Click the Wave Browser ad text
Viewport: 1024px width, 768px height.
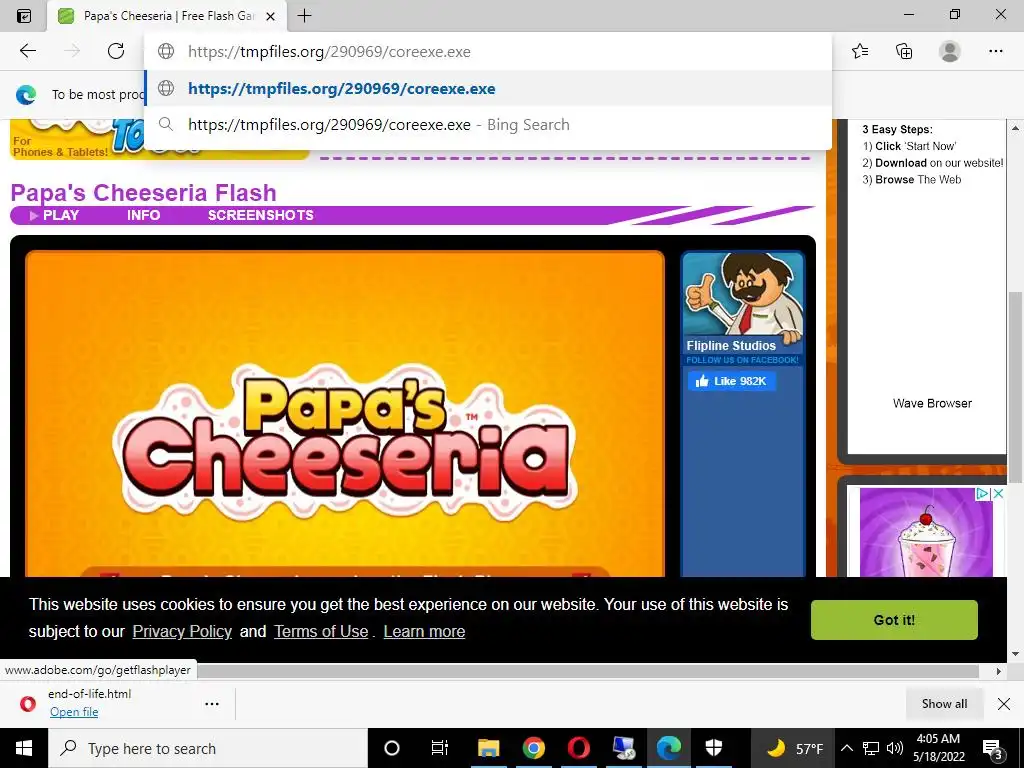932,403
